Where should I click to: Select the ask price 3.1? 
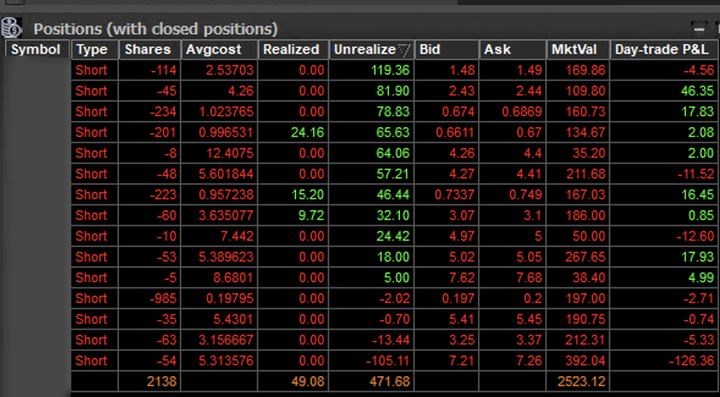point(512,215)
